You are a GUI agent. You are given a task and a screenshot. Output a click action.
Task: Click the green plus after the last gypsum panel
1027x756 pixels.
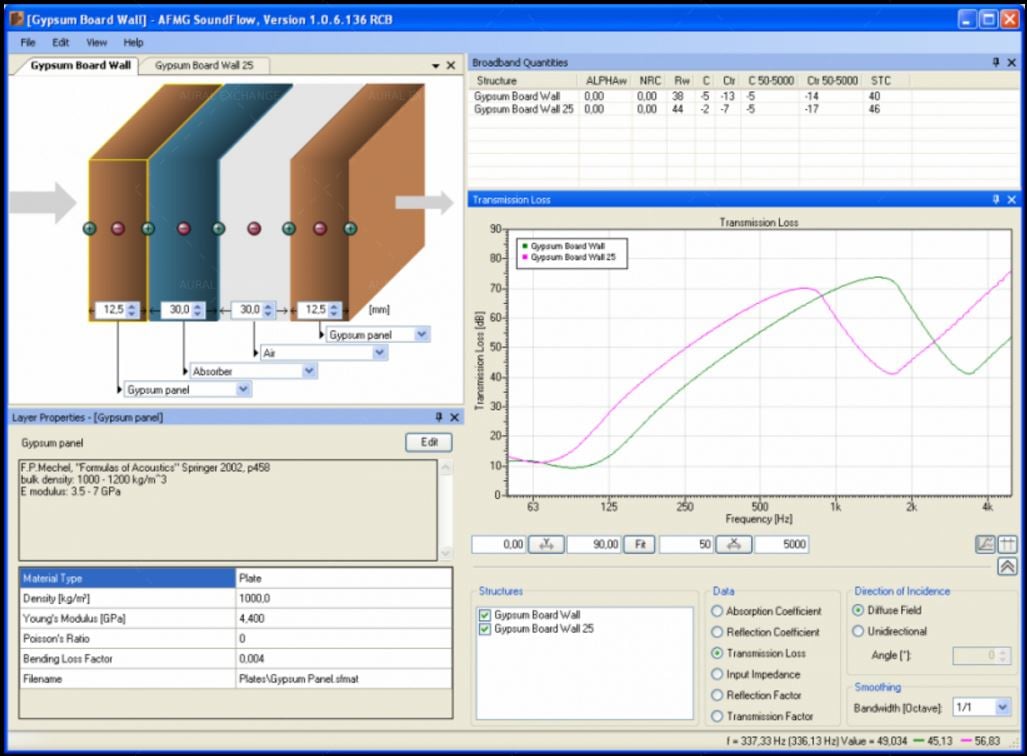click(x=350, y=229)
